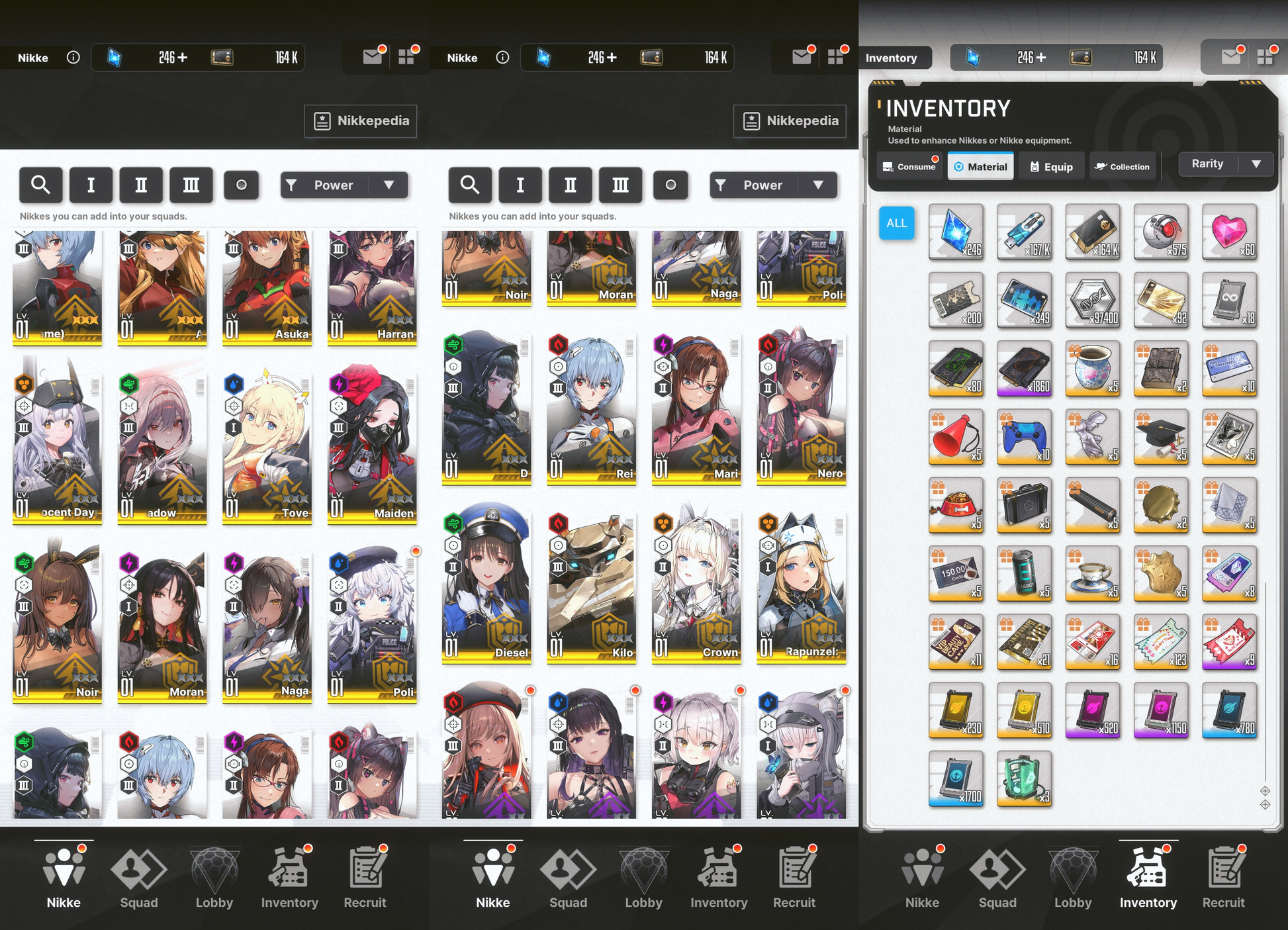Toggle the ALL filter in Inventory
The height and width of the screenshot is (930, 1288).
coord(897,223)
